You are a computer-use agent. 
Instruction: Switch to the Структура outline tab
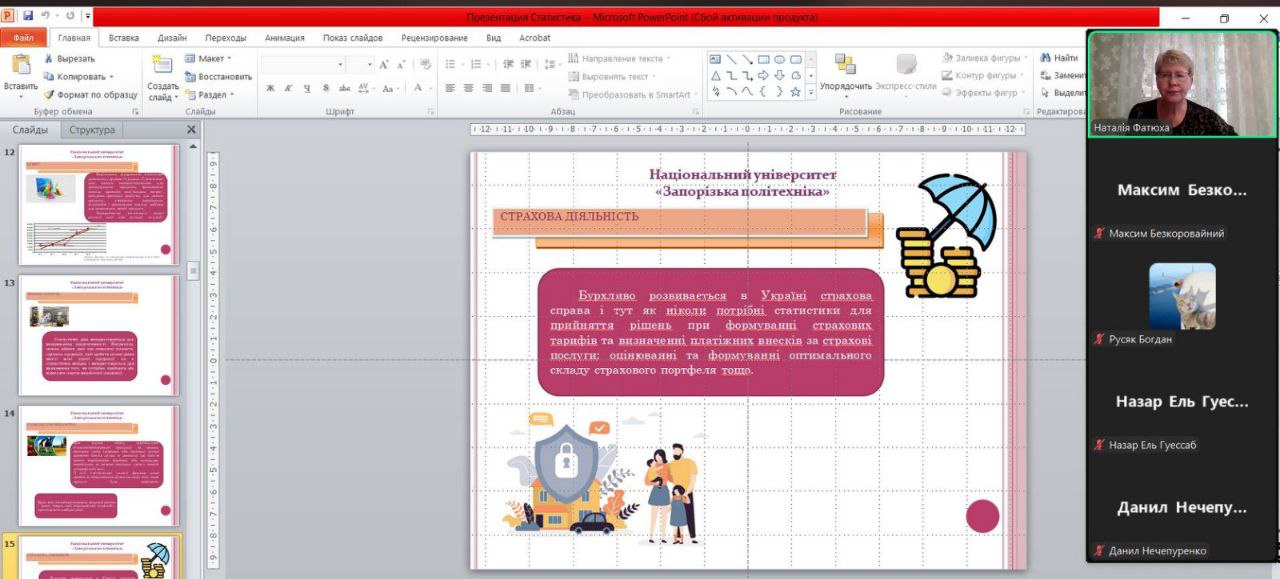pyautogui.click(x=92, y=130)
